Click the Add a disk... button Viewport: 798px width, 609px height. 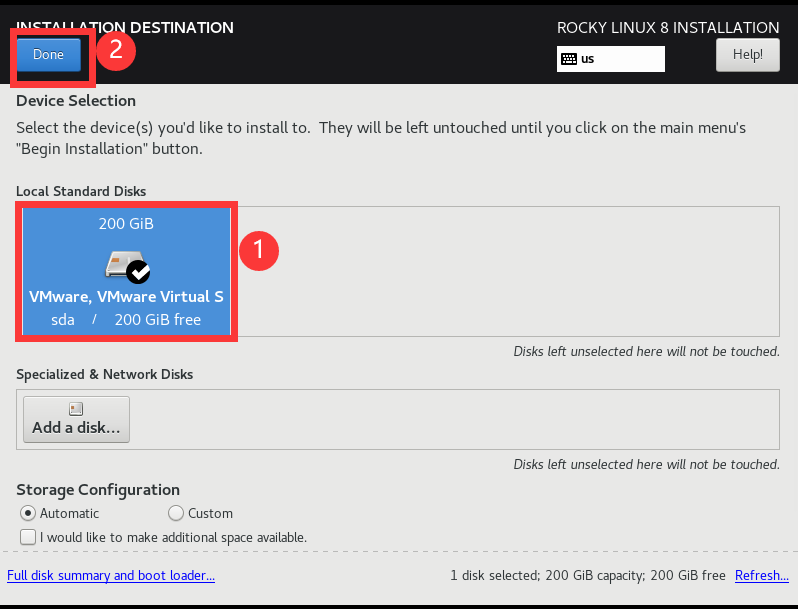(x=76, y=419)
